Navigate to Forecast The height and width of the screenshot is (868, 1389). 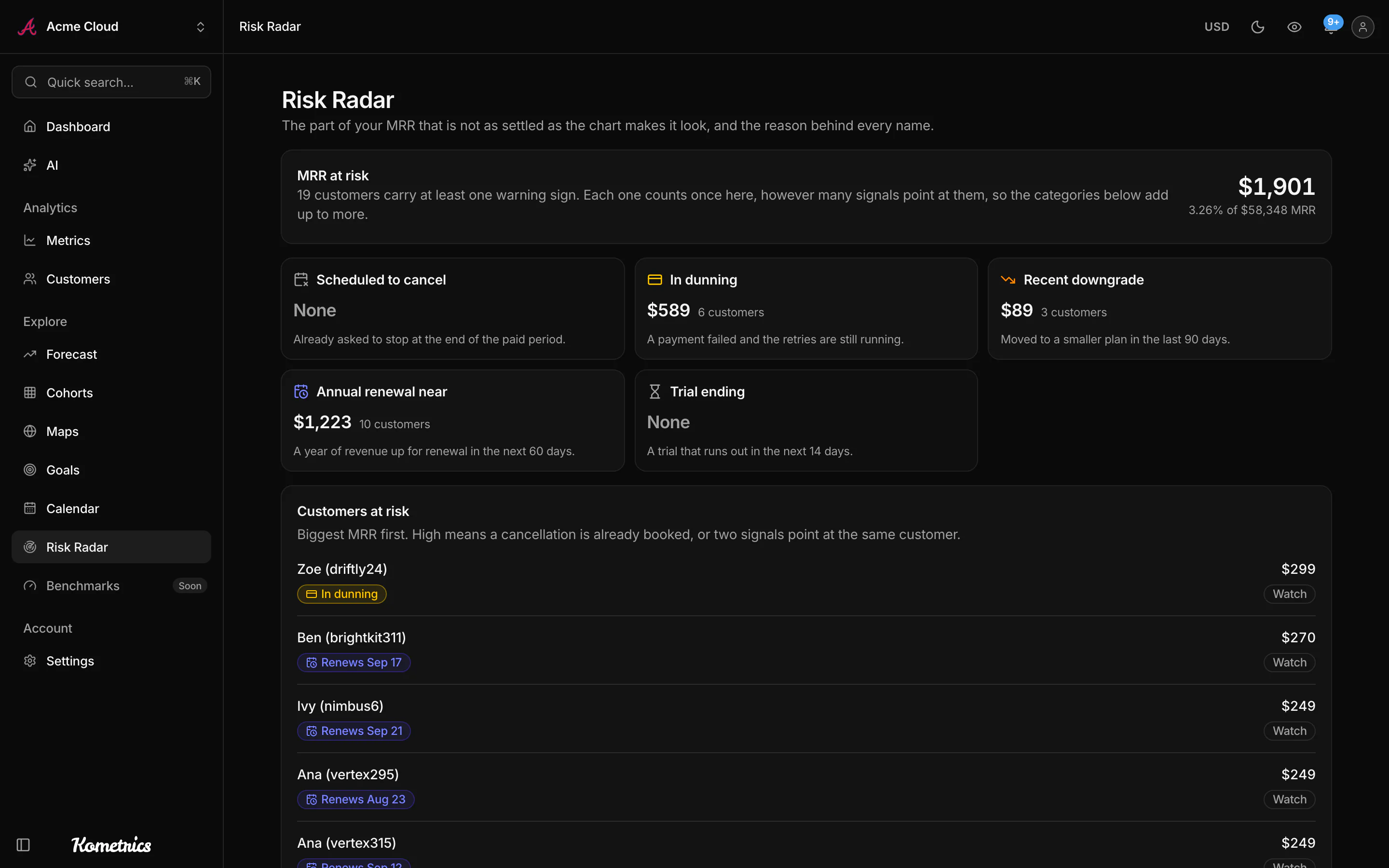click(x=111, y=354)
